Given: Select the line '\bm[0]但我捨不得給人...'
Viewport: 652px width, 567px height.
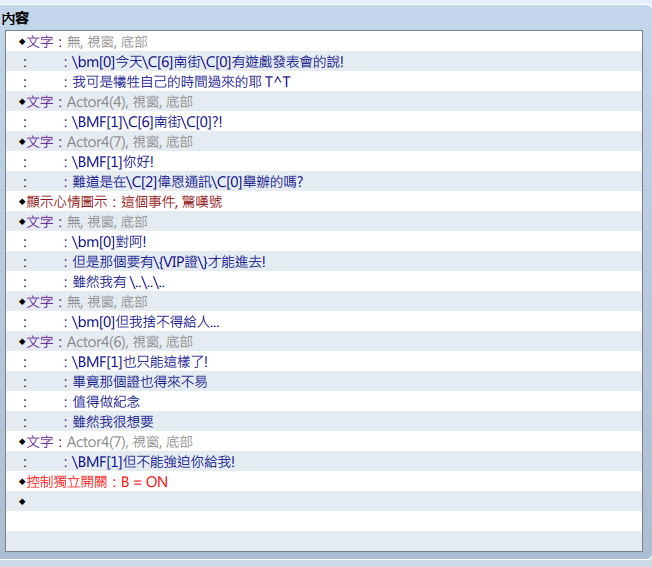Looking at the screenshot, I should 324,321.
